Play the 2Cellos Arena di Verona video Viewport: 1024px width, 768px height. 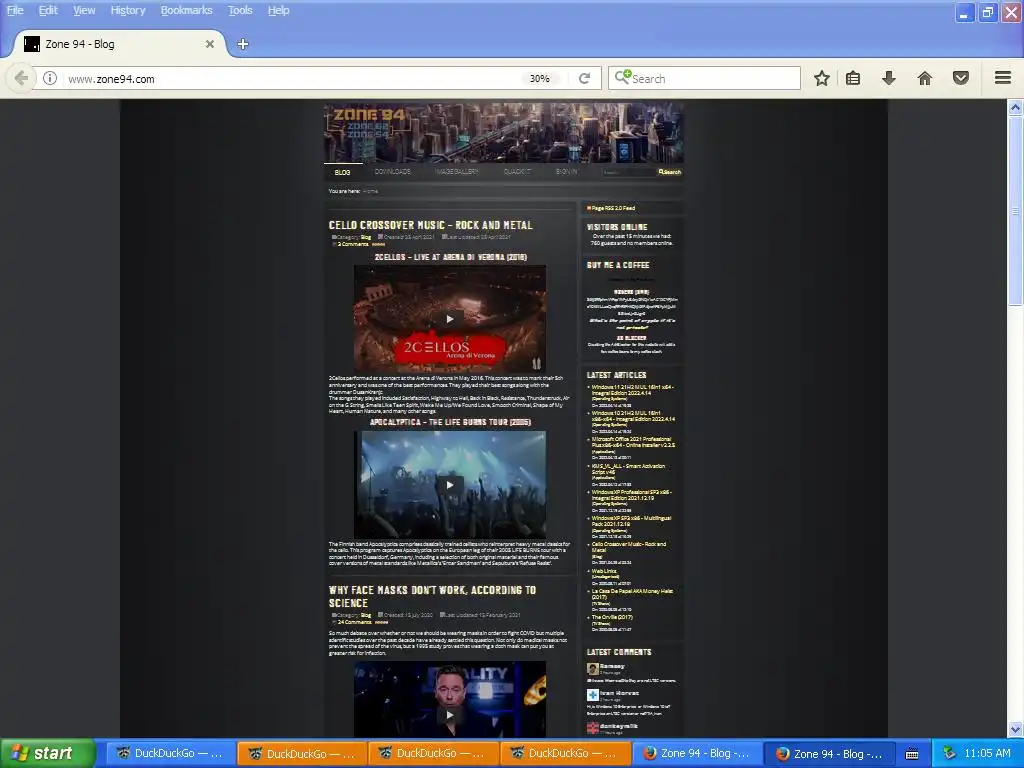coord(449,319)
